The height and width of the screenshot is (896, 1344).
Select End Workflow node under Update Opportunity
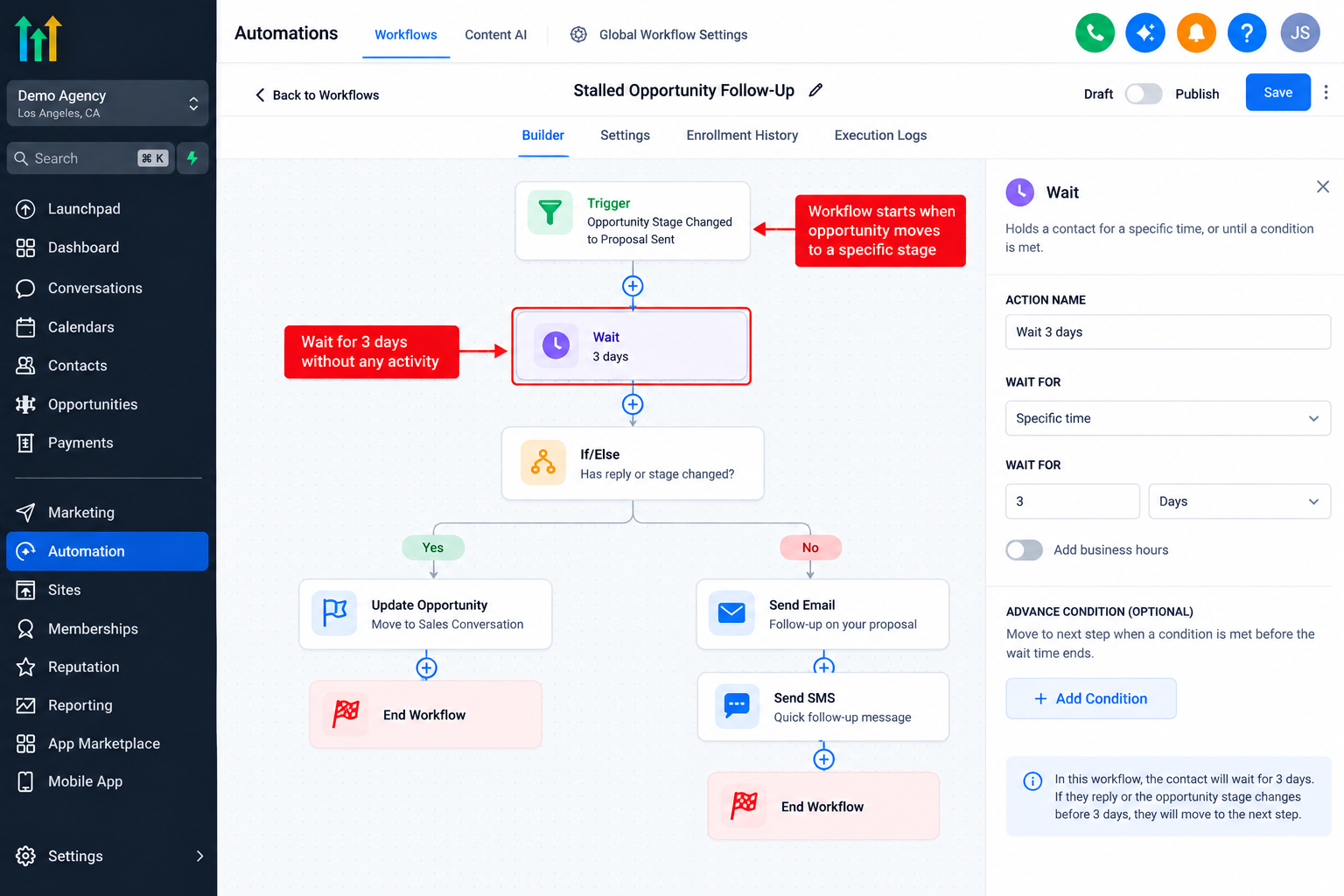click(x=425, y=715)
